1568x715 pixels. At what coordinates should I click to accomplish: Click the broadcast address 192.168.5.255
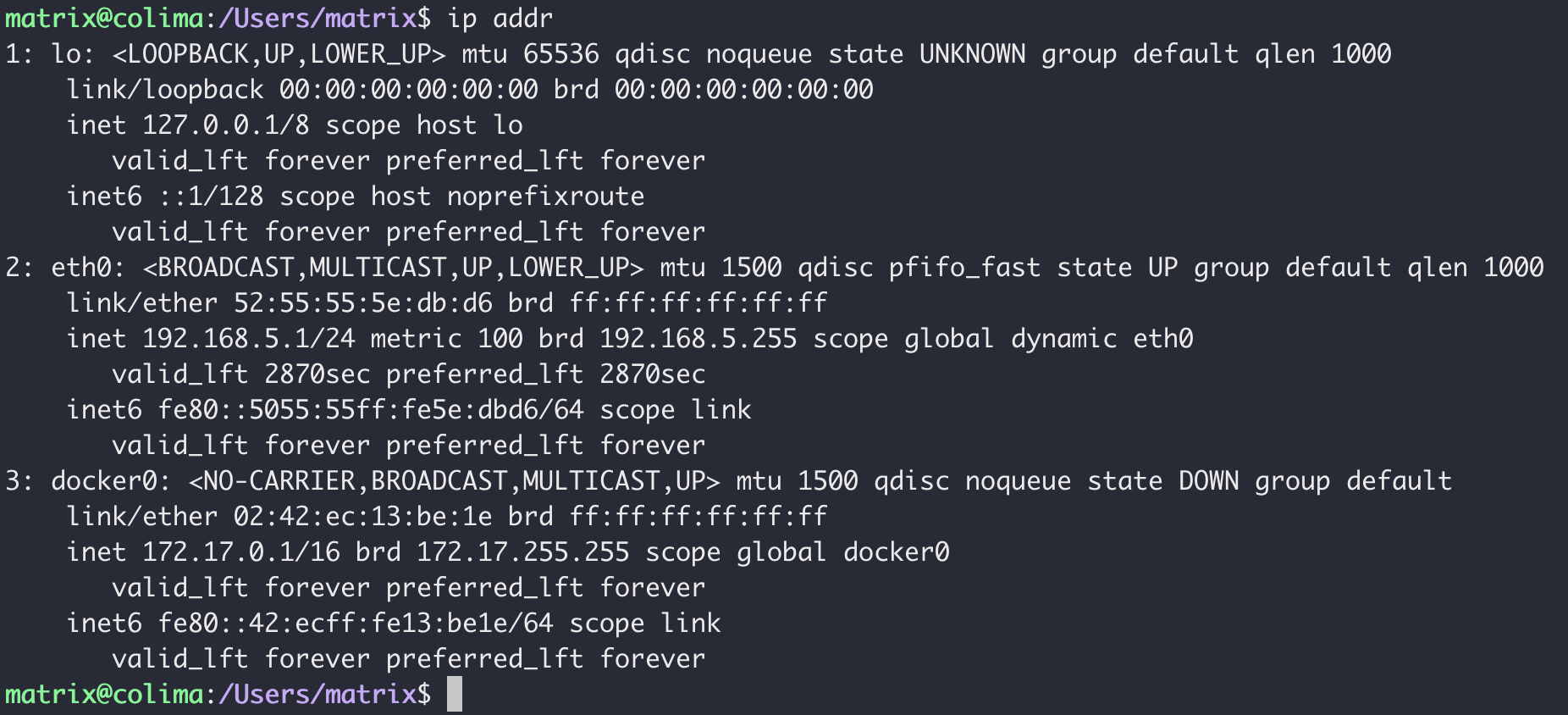click(x=698, y=339)
